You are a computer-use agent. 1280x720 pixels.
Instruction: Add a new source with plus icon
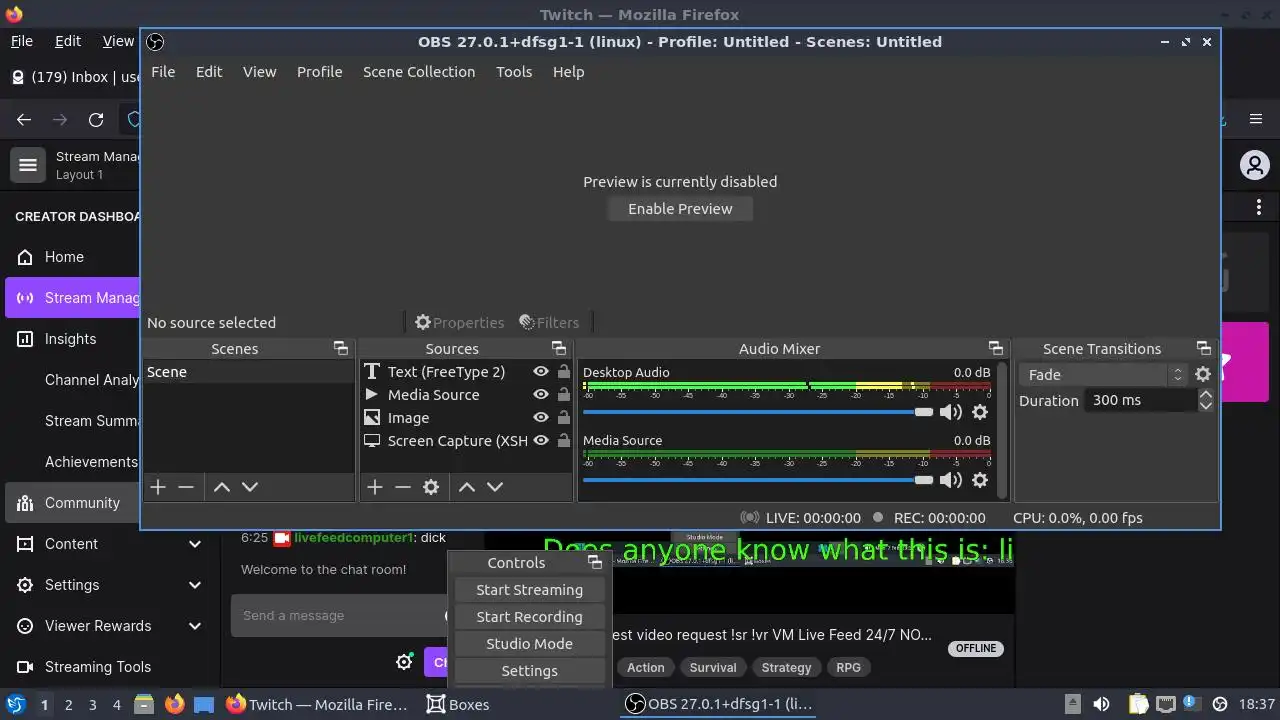click(x=375, y=487)
